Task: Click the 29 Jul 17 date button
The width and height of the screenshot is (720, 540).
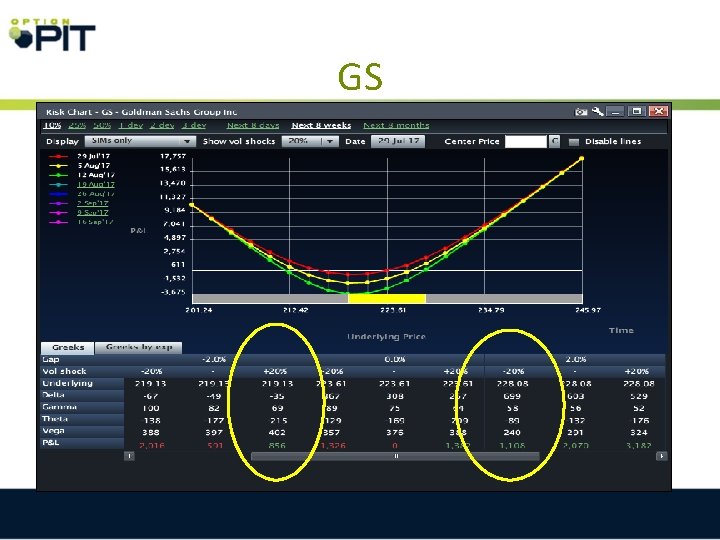Action: coord(398,141)
